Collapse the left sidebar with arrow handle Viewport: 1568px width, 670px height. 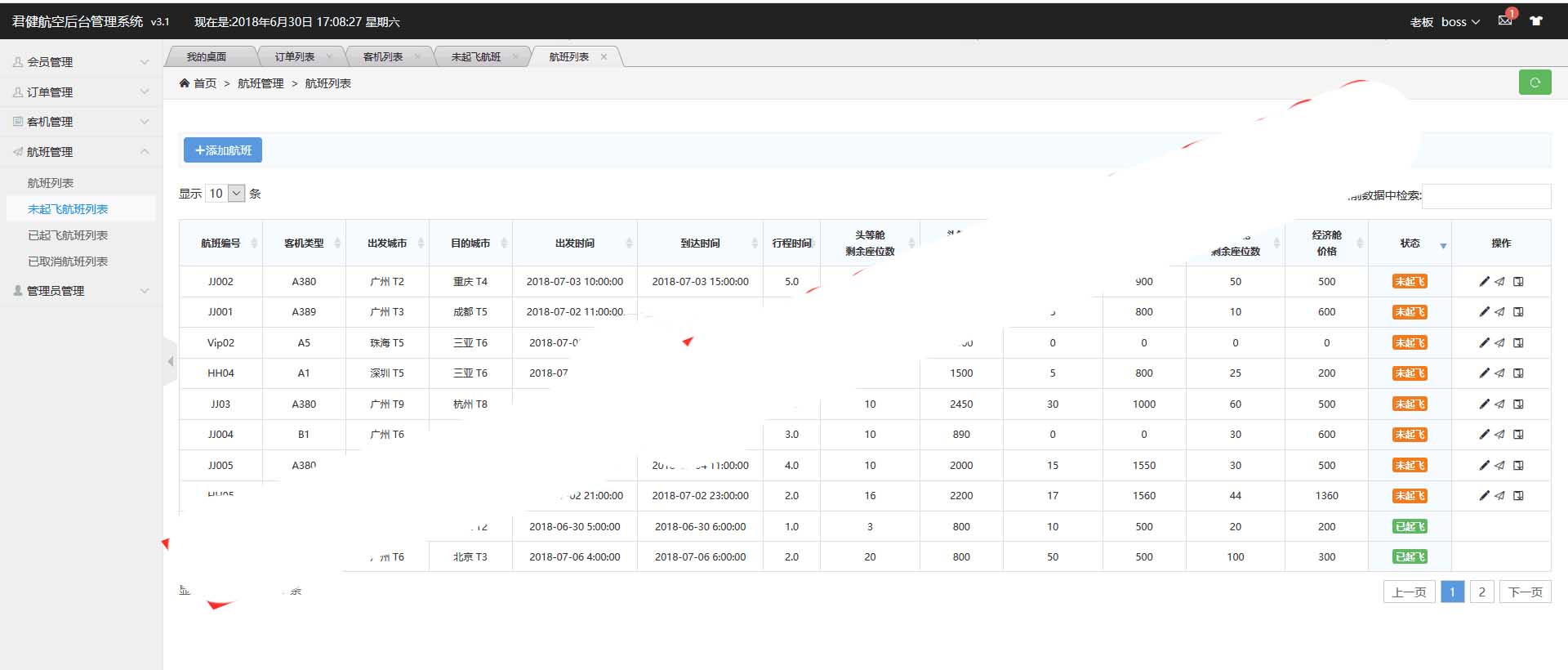[170, 361]
